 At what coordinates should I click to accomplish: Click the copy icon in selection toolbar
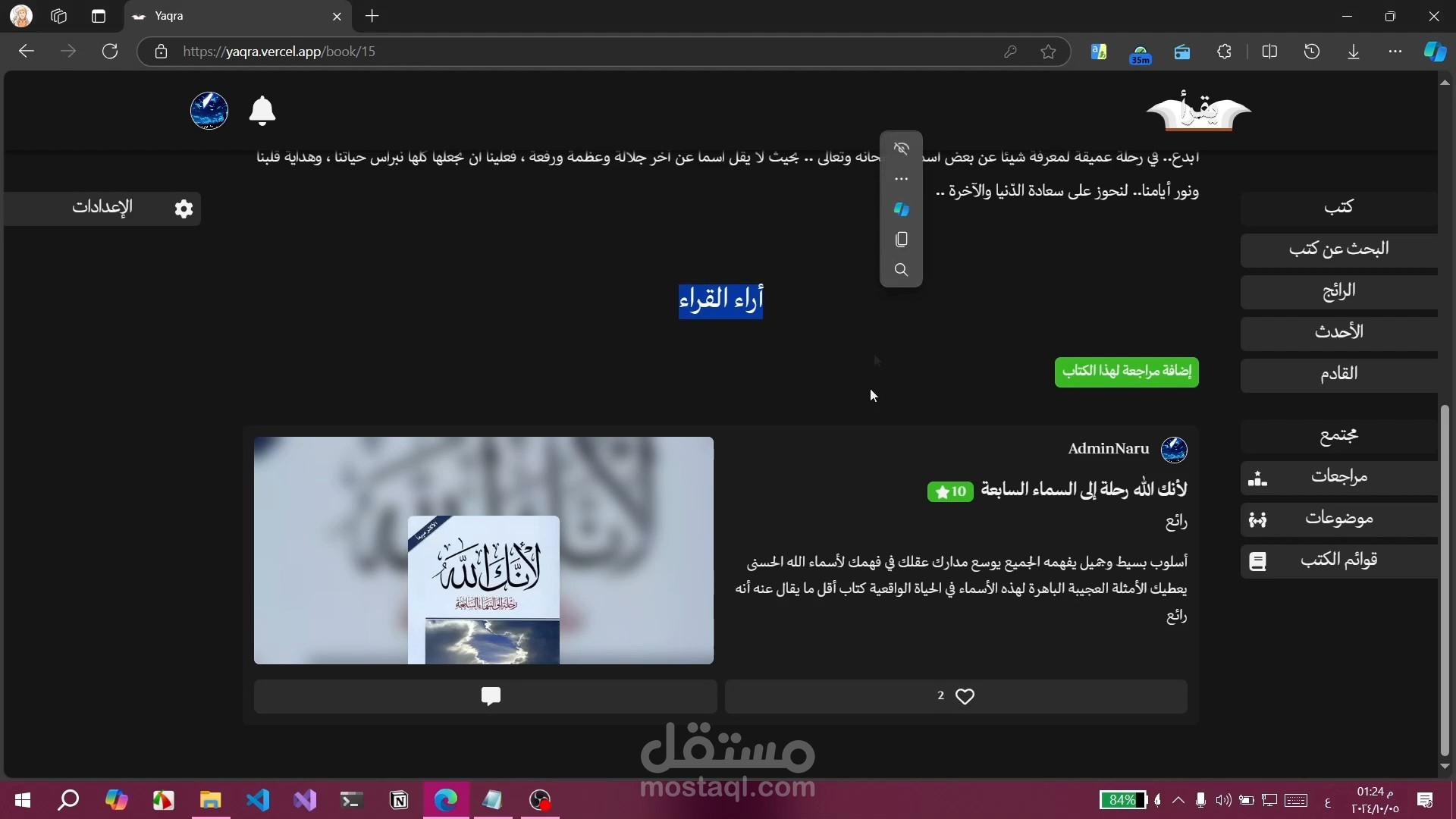[x=901, y=240]
